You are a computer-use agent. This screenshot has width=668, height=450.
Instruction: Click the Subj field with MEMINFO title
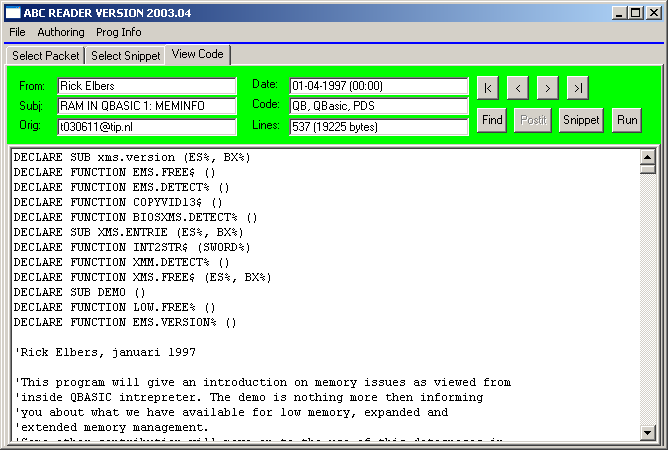[146, 106]
